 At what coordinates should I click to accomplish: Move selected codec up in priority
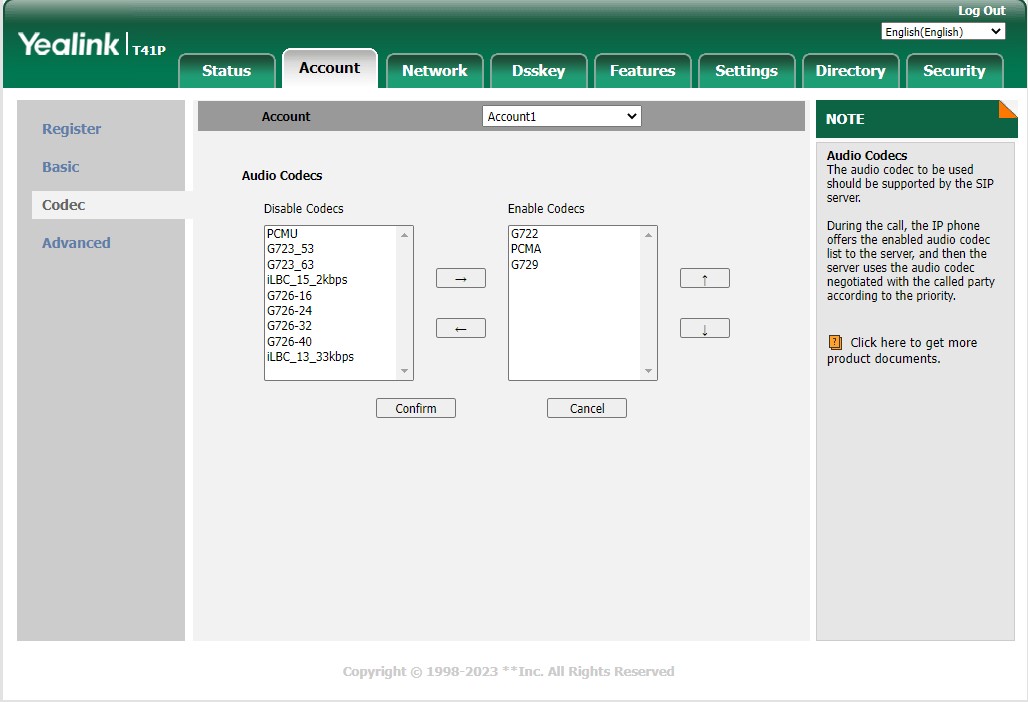pyautogui.click(x=704, y=278)
